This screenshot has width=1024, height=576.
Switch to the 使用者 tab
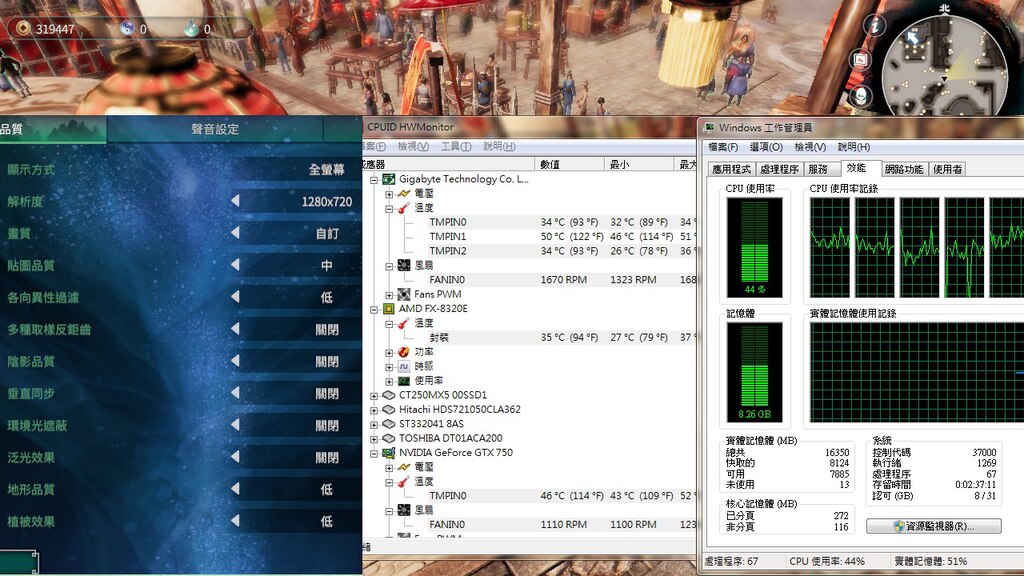point(947,169)
